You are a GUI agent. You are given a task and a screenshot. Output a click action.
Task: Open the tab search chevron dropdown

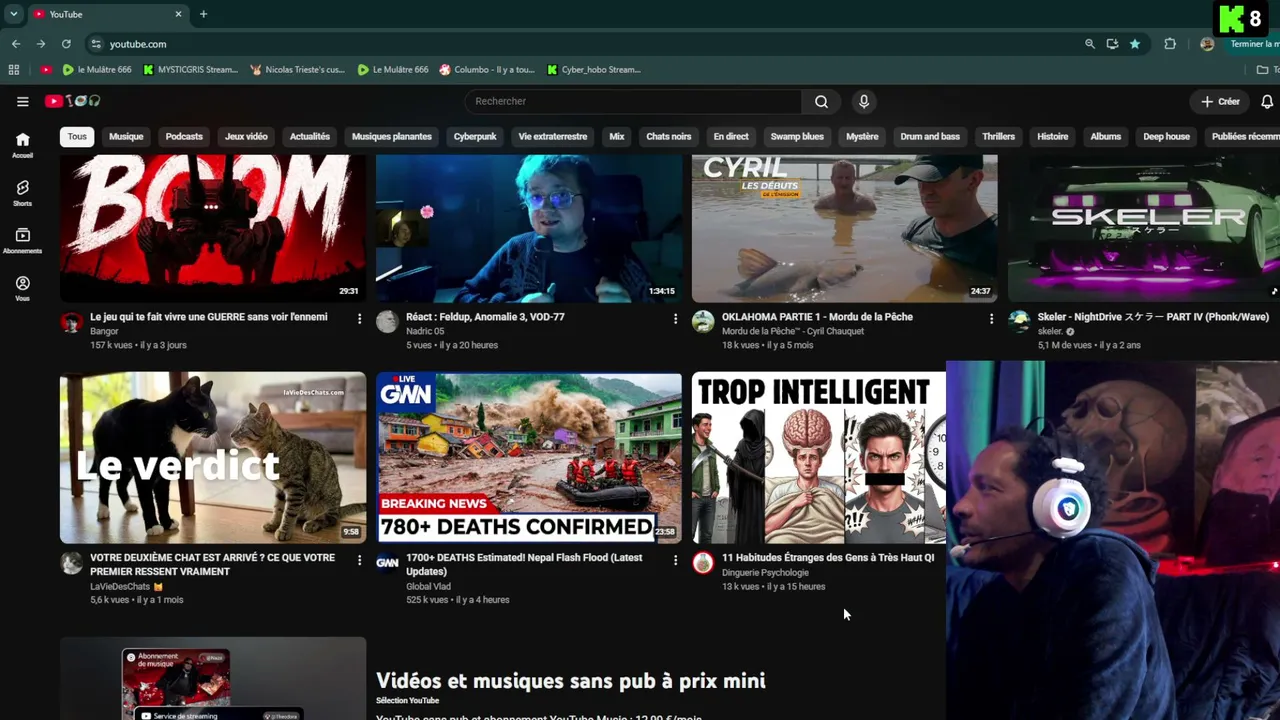click(14, 14)
